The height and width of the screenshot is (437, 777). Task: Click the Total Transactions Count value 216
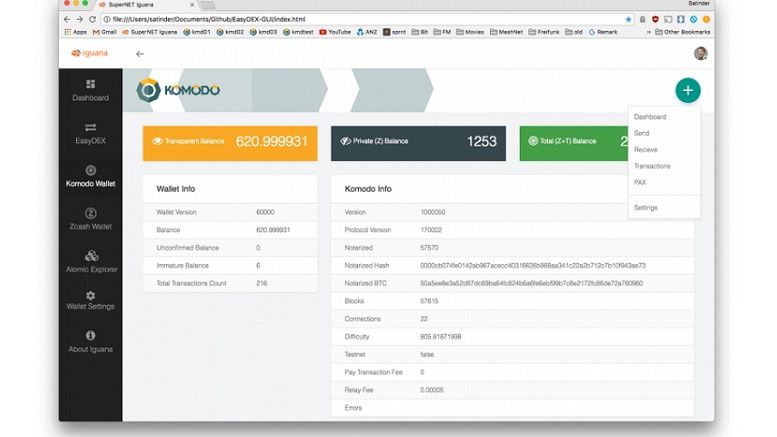(x=261, y=283)
